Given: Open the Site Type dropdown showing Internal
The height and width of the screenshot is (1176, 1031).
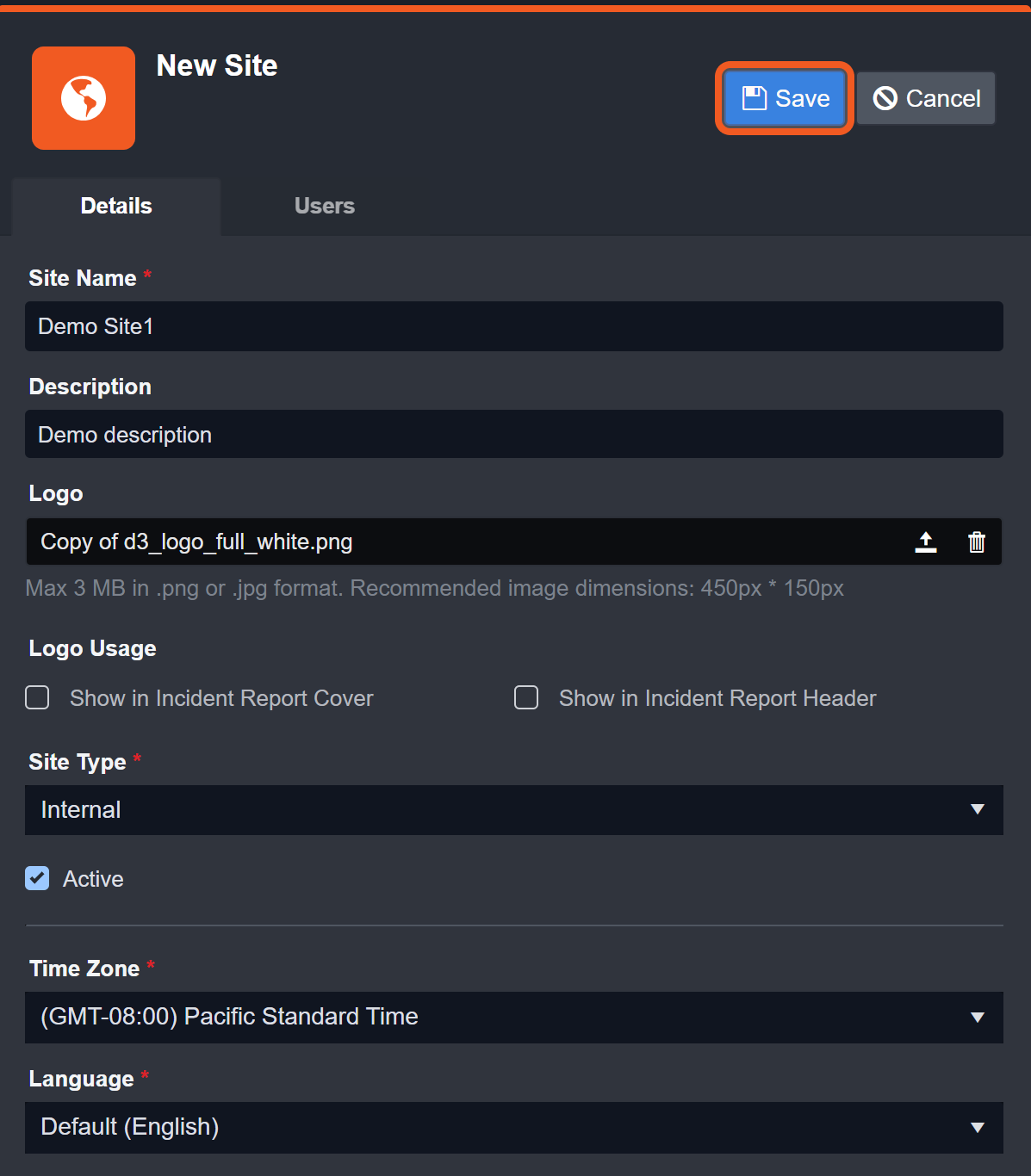Looking at the screenshot, I should tap(500, 810).
